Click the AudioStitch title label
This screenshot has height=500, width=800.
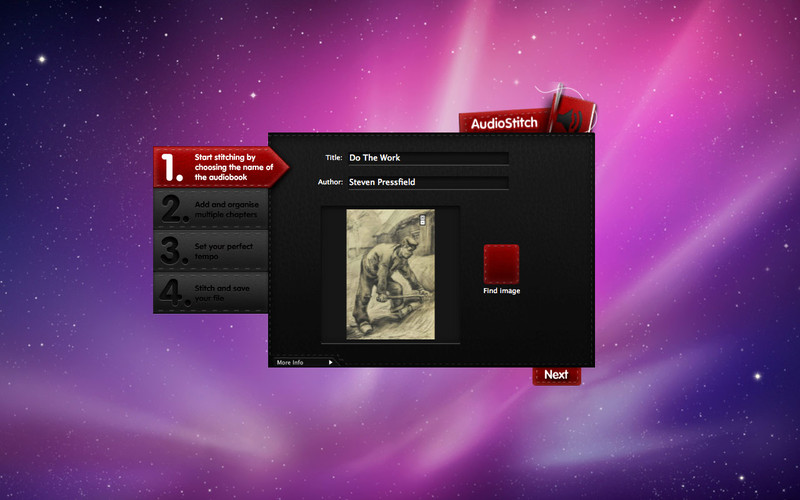[x=504, y=123]
